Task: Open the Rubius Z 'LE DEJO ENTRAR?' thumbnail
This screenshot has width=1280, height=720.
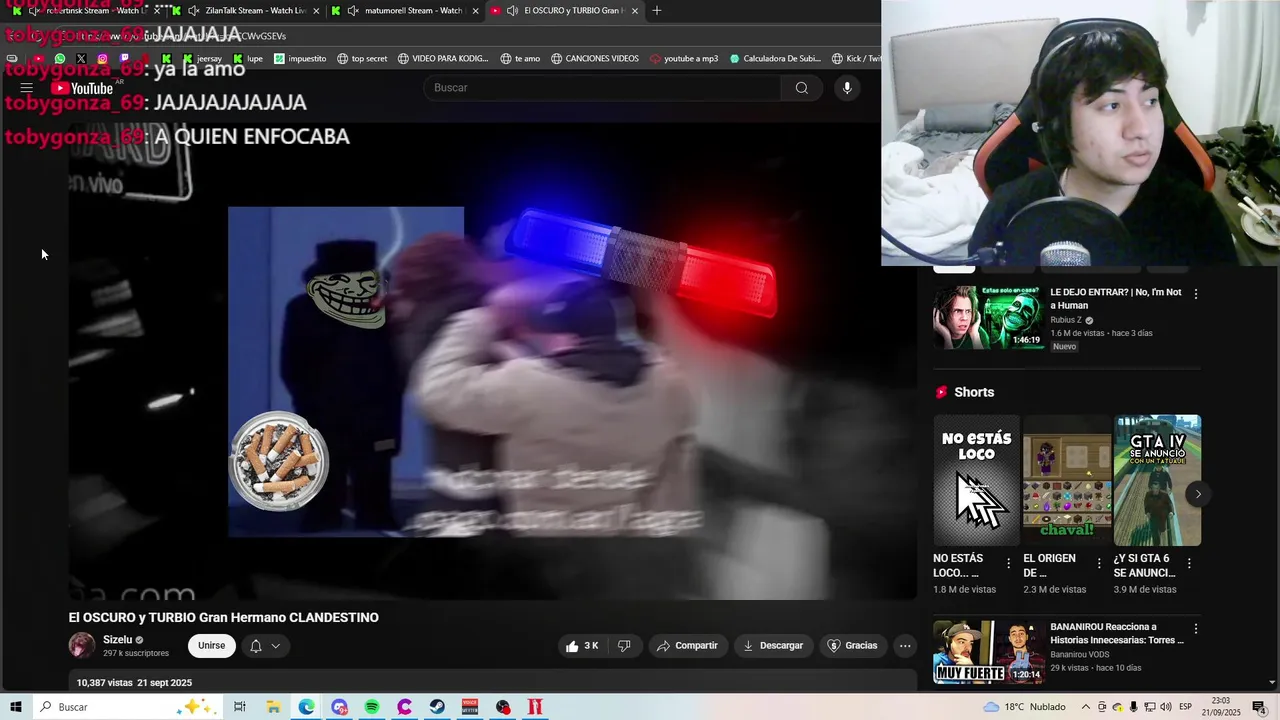Action: pos(988,318)
